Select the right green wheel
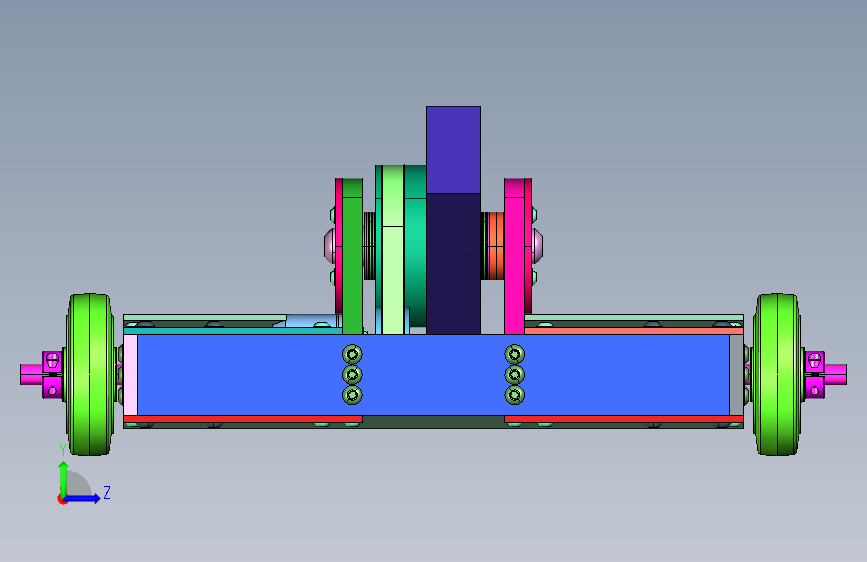The image size is (867, 562). [777, 374]
